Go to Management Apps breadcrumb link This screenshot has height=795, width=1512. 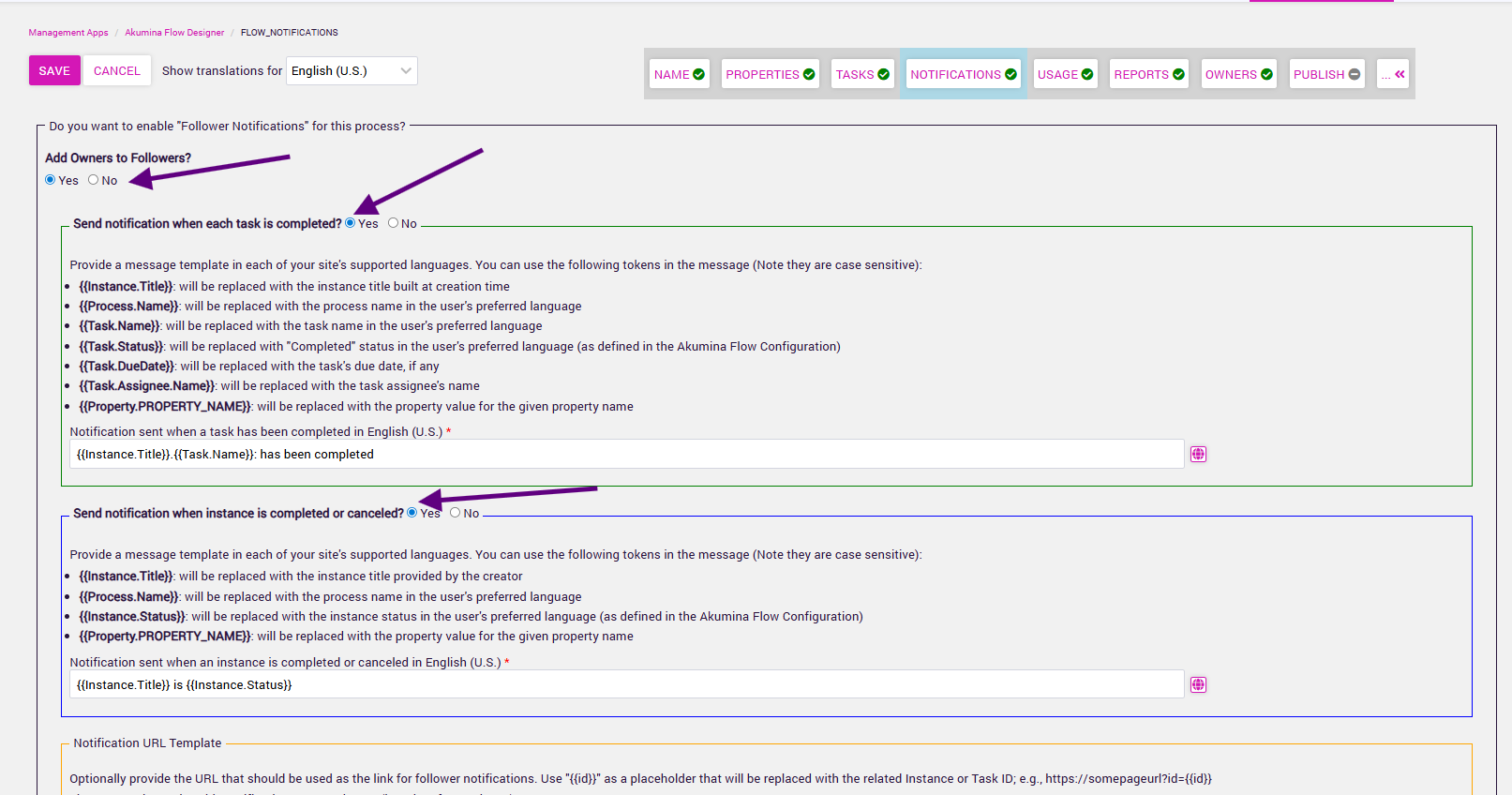click(68, 33)
